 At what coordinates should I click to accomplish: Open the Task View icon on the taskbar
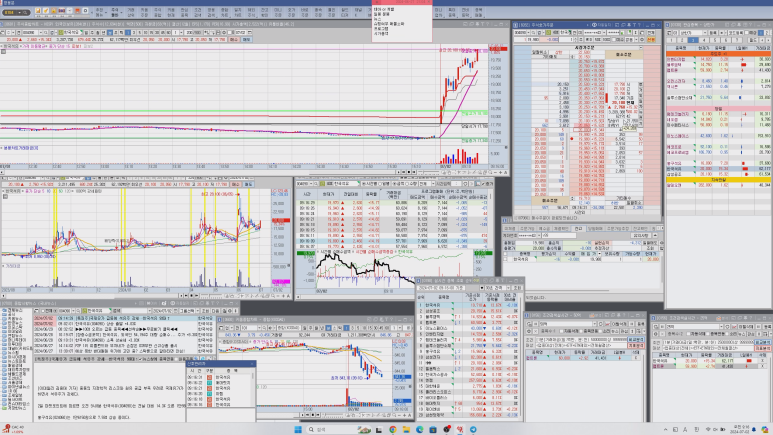379,430
